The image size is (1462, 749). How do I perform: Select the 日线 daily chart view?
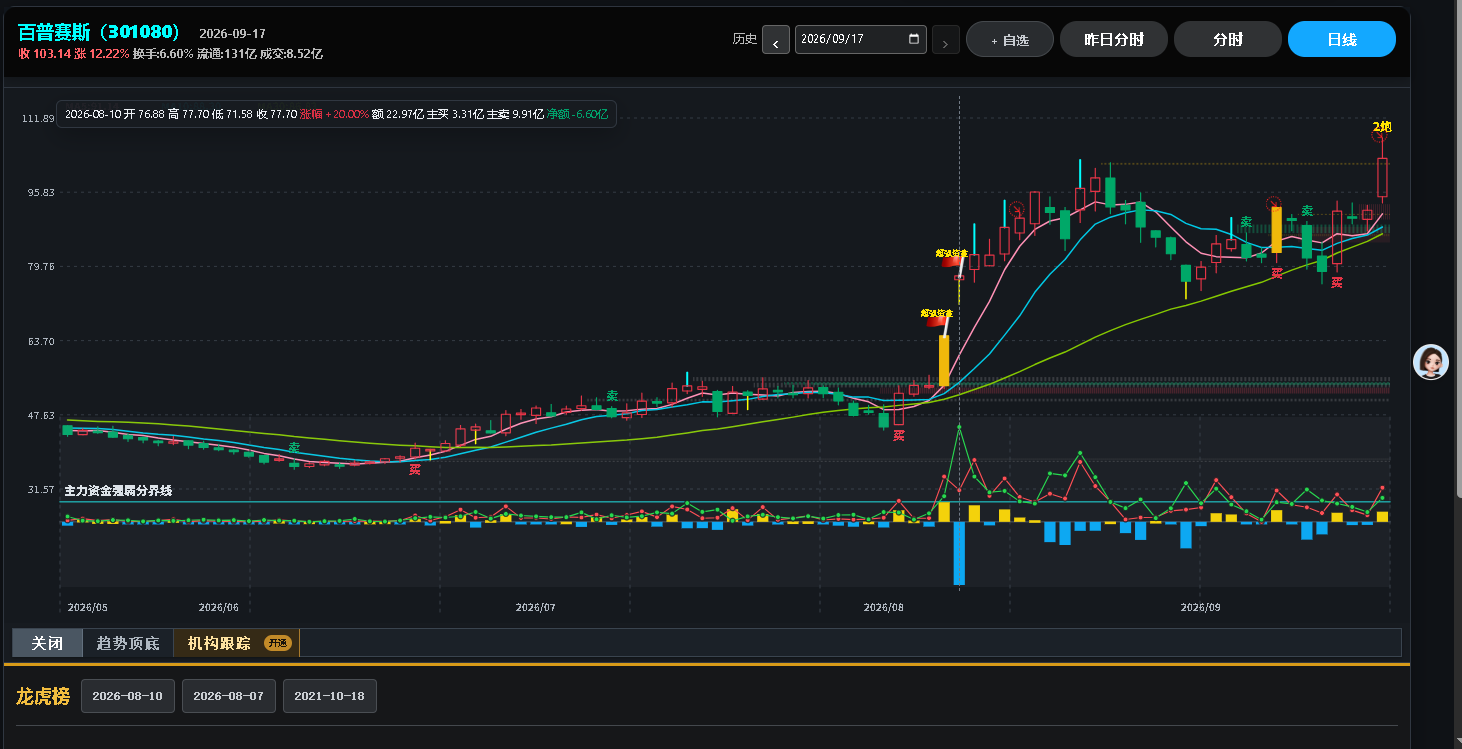click(x=1341, y=39)
